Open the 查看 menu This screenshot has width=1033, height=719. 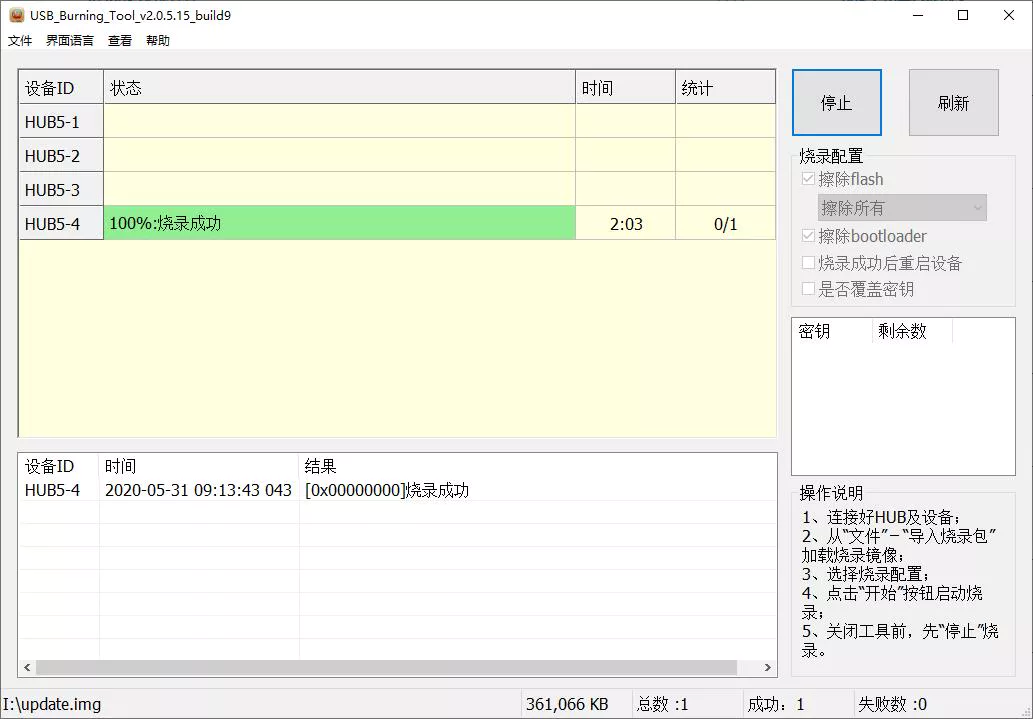[120, 41]
